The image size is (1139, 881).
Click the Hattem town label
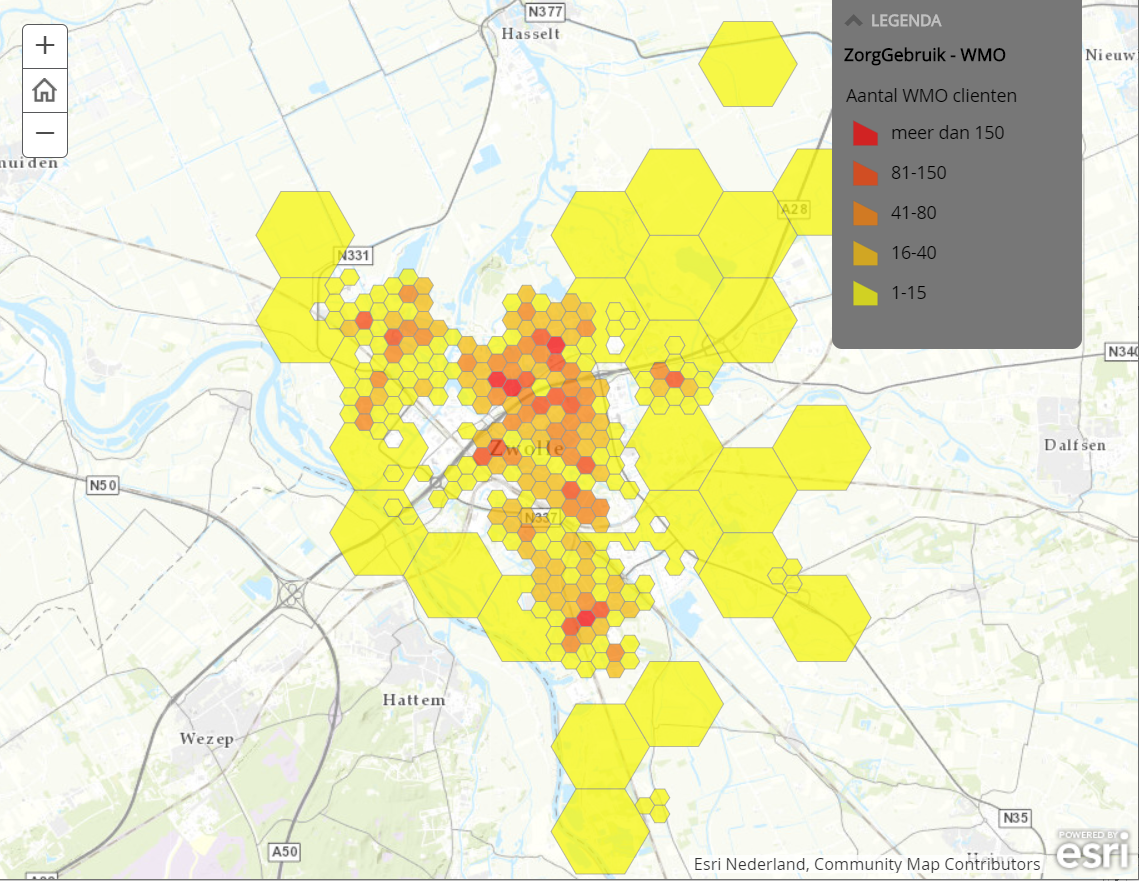coord(414,700)
